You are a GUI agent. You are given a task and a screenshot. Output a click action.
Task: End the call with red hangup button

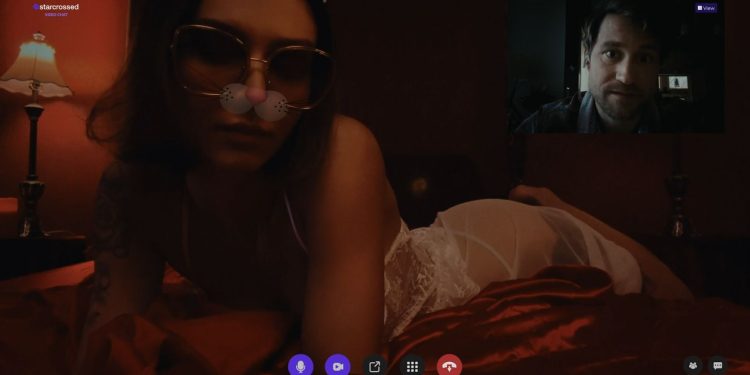point(450,366)
